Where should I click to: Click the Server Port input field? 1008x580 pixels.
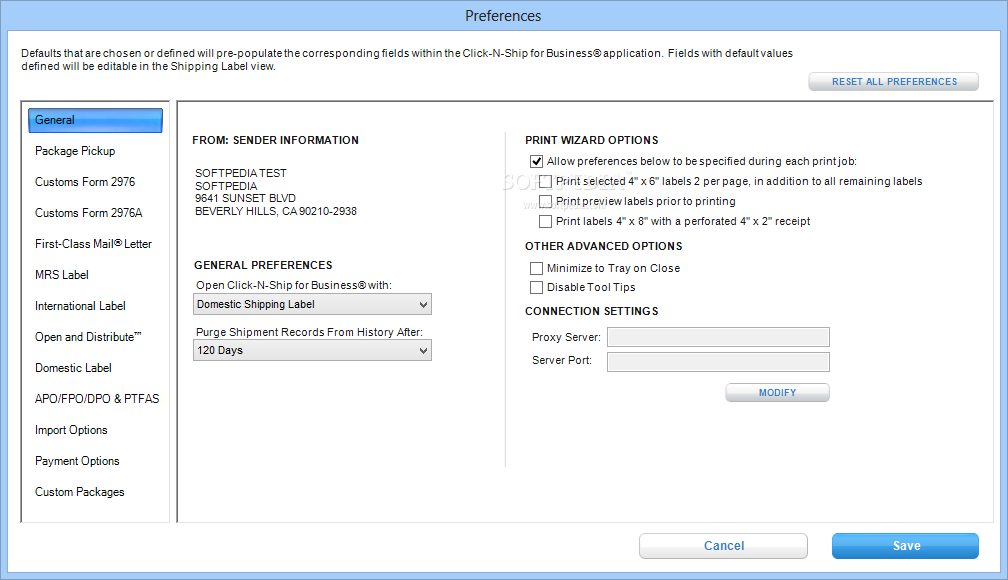[718, 361]
